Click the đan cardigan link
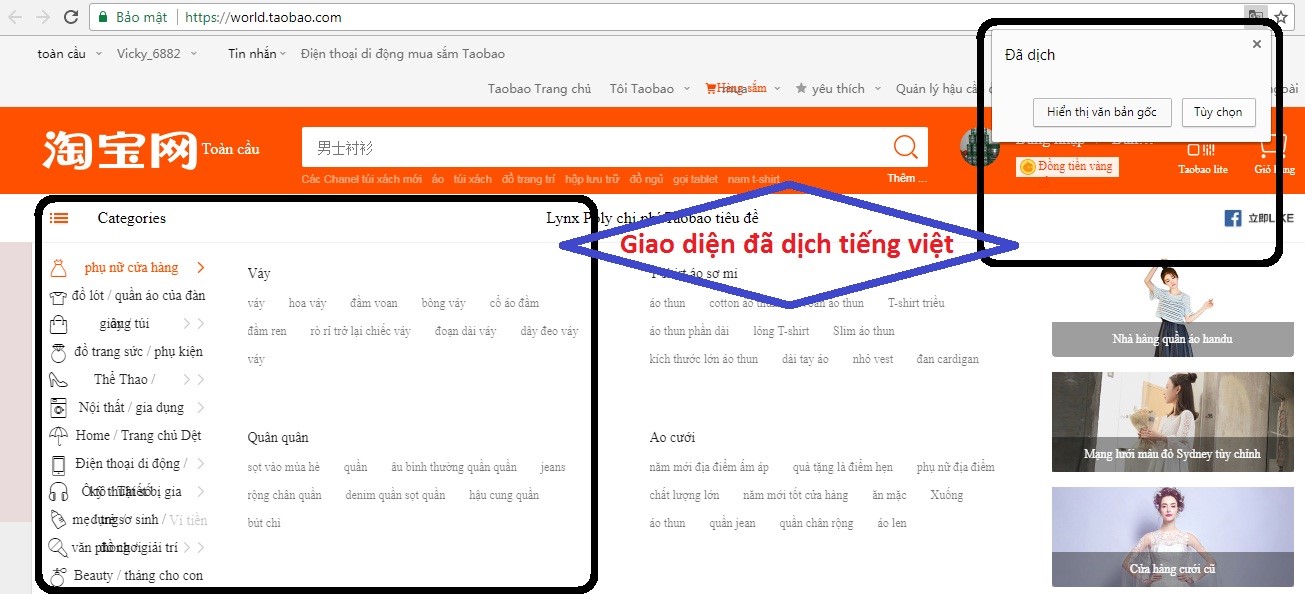 click(x=948, y=359)
